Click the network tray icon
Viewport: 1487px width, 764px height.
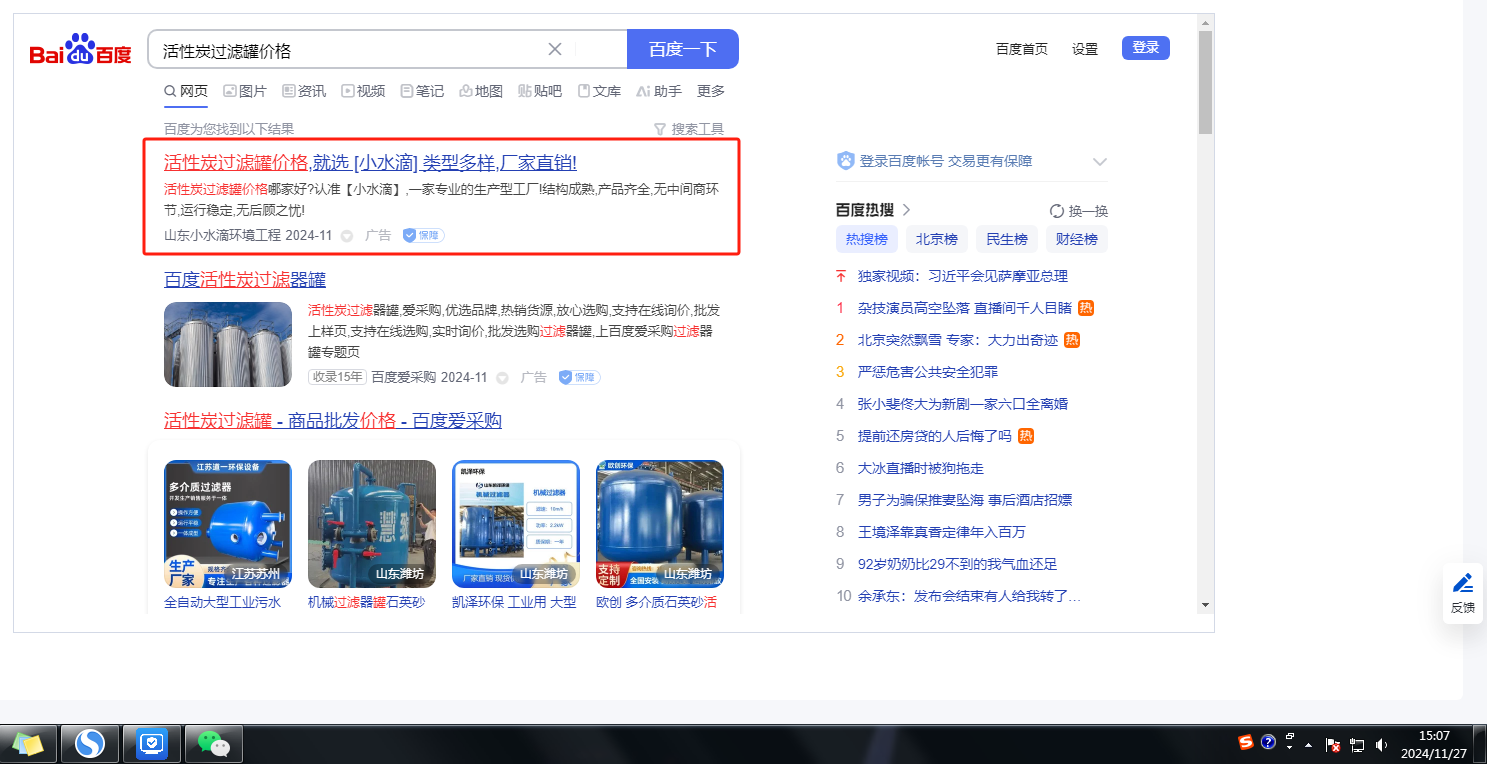click(x=1357, y=744)
